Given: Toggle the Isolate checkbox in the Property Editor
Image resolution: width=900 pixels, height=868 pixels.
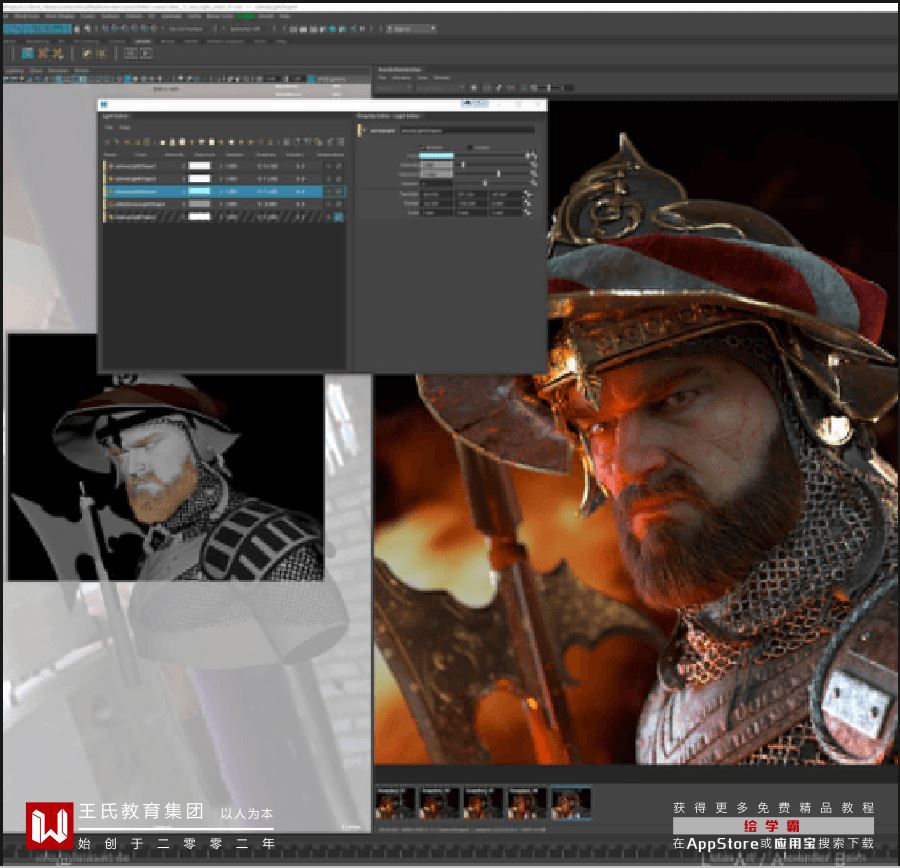Looking at the screenshot, I should tap(470, 148).
